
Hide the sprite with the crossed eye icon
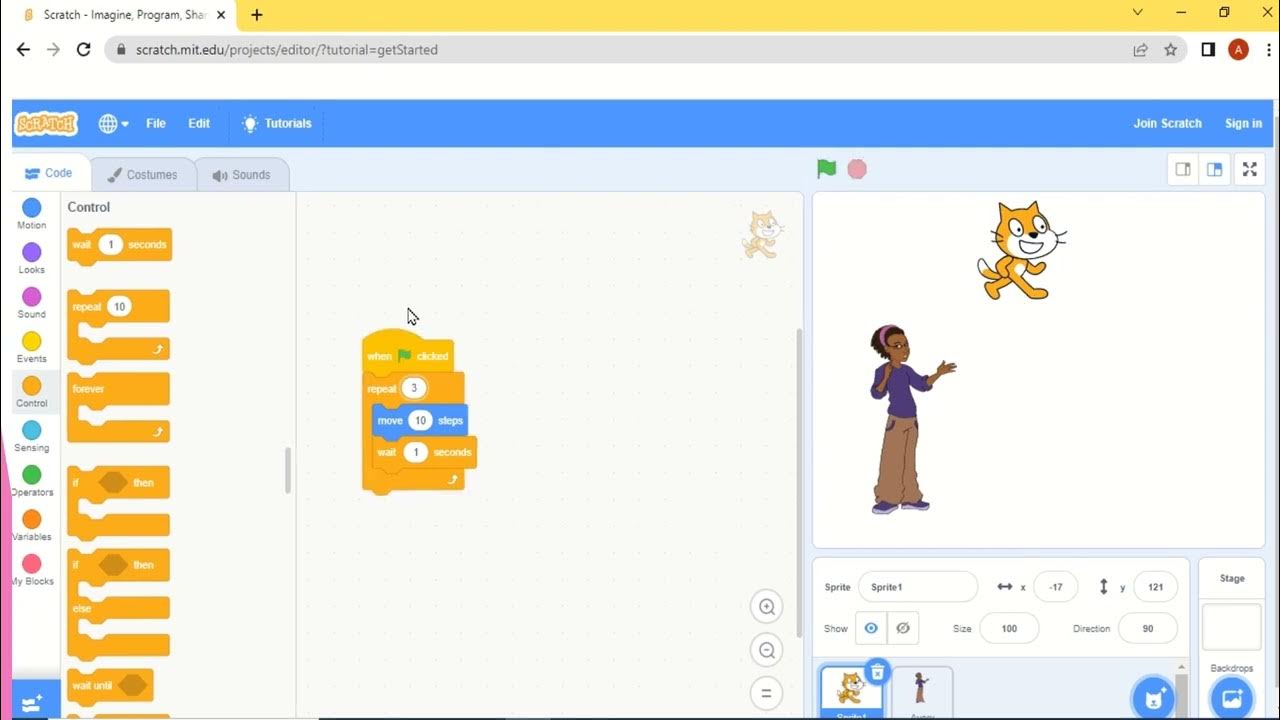click(903, 628)
